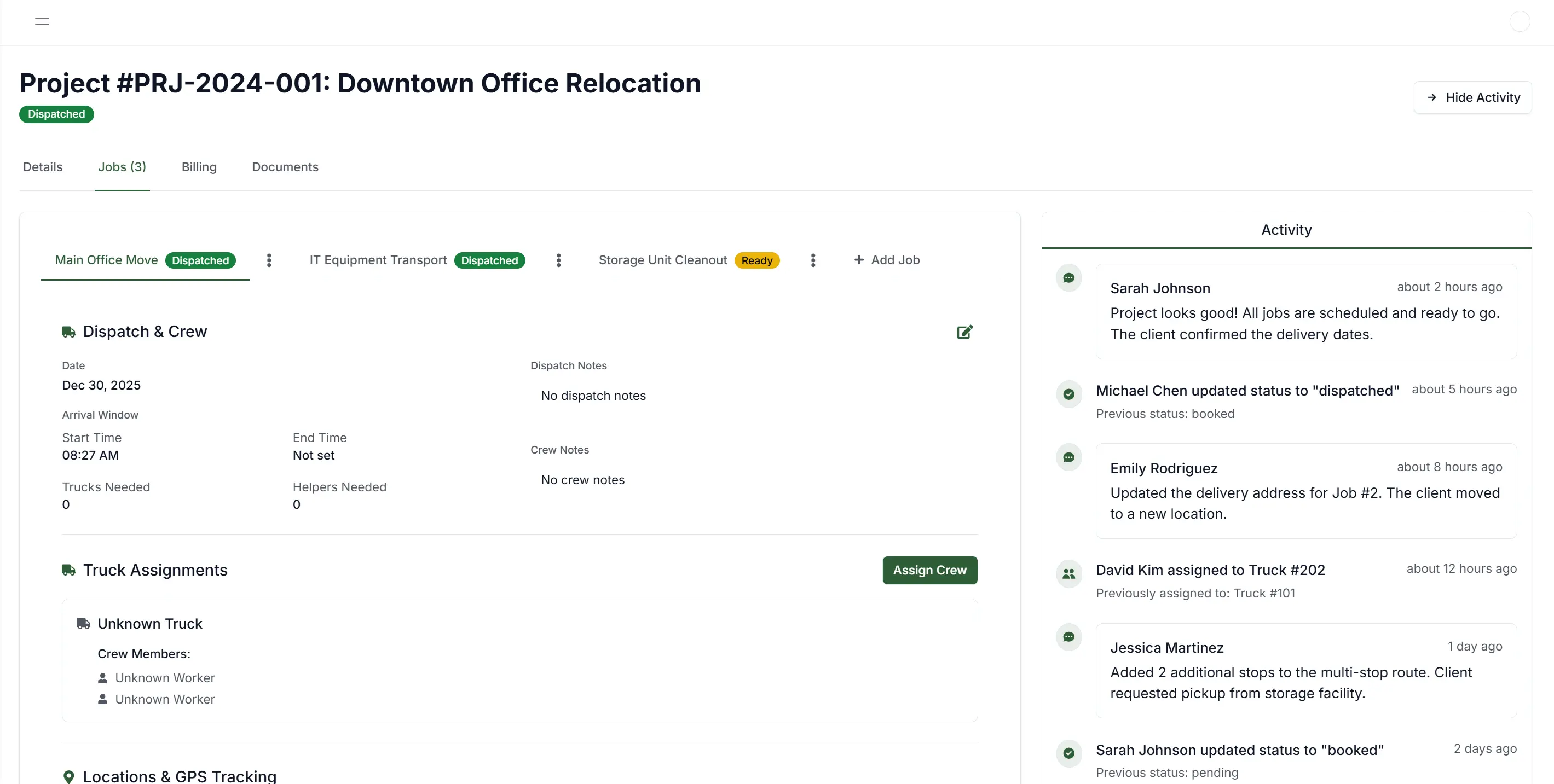Switch to the Details tab
This screenshot has height=784, width=1554.
(42, 167)
